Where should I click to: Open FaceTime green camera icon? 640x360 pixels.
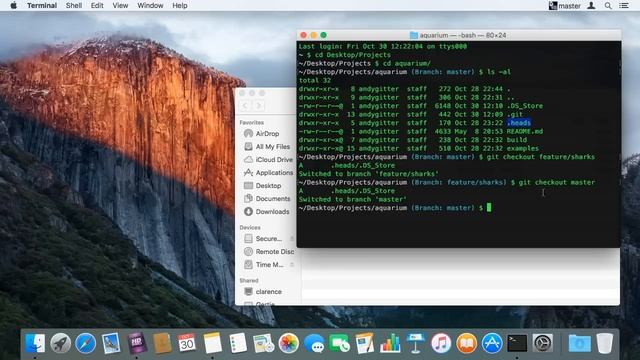click(x=339, y=343)
